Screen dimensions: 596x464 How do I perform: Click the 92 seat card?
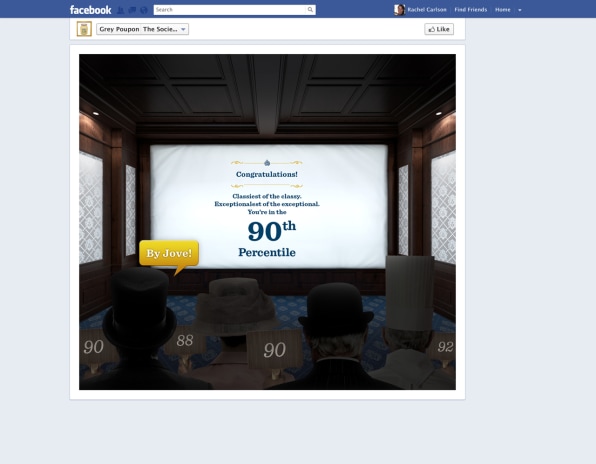445,347
